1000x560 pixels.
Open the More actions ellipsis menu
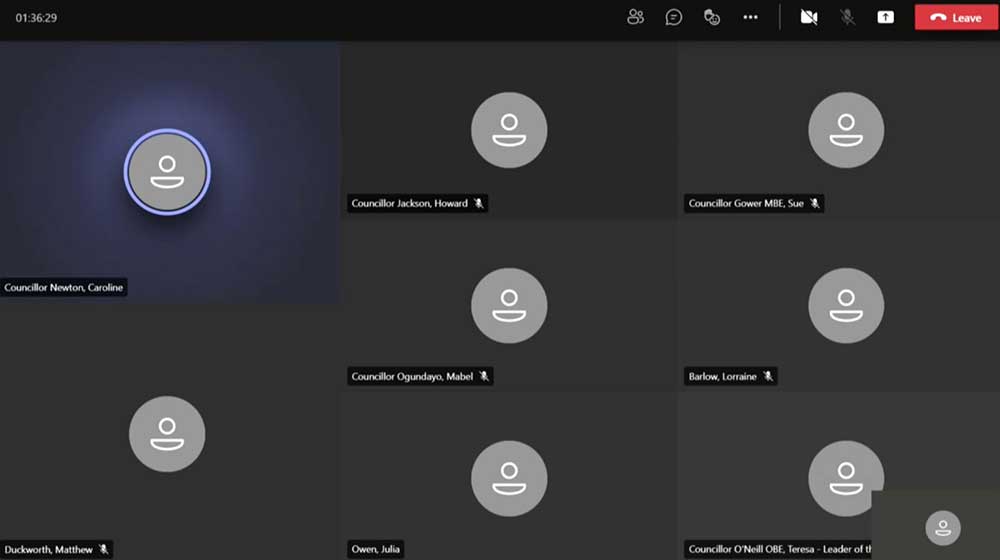pyautogui.click(x=750, y=17)
